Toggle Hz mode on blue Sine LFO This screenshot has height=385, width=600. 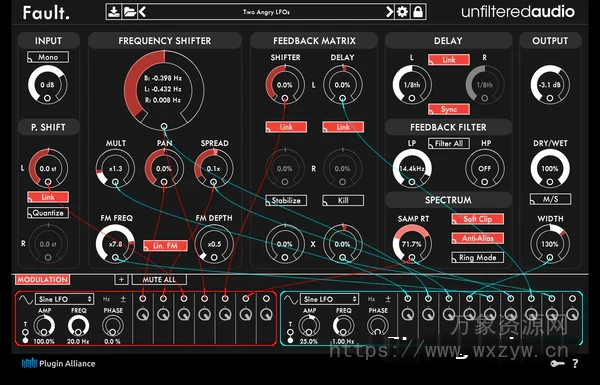pyautogui.click(x=371, y=299)
